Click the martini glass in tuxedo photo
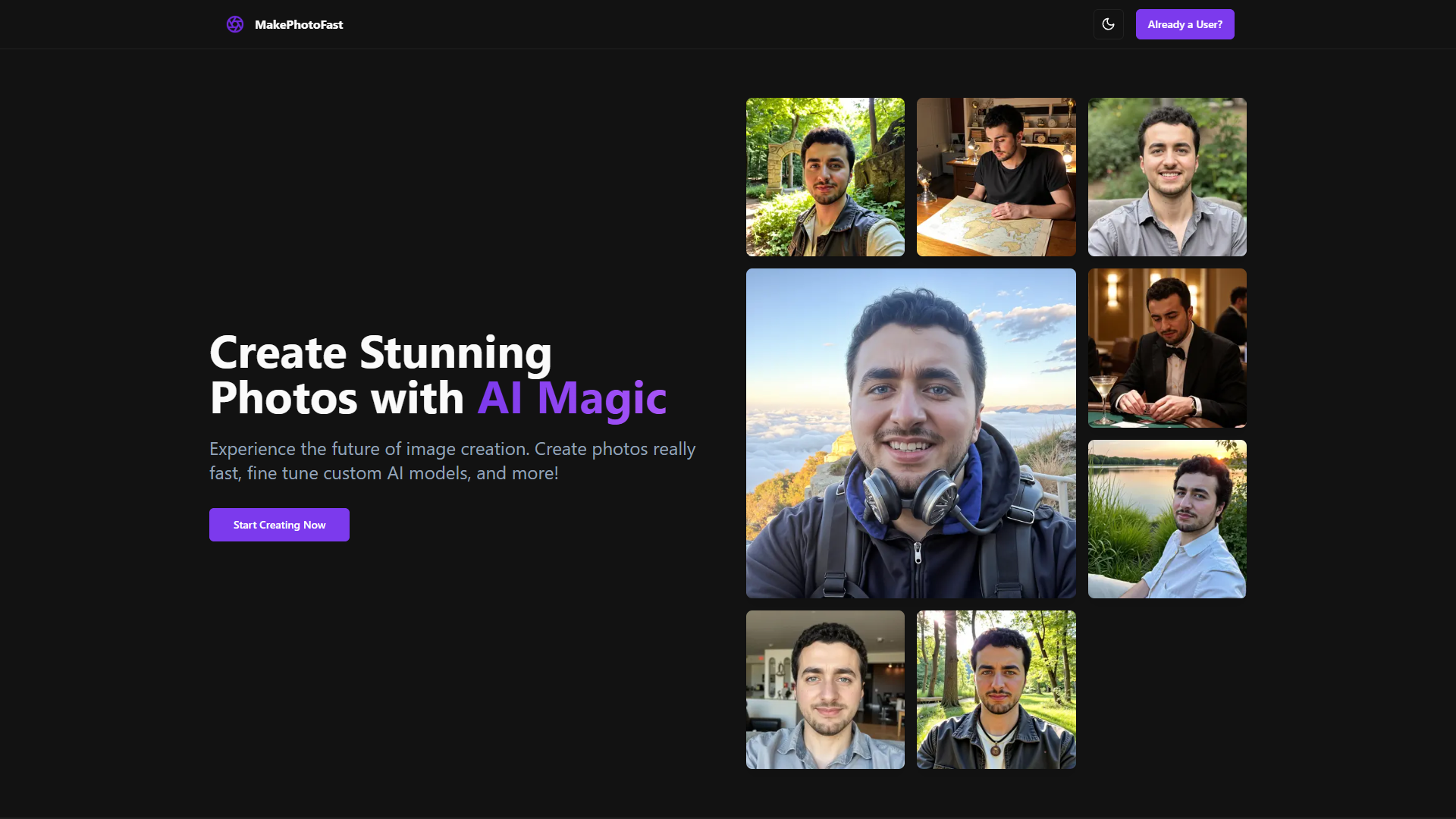Viewport: 1456px width, 819px height. coord(1103,397)
